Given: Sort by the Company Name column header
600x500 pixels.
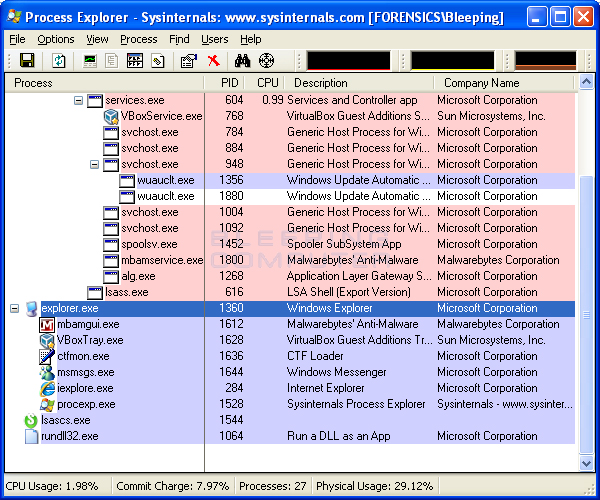Looking at the screenshot, I should pos(504,83).
